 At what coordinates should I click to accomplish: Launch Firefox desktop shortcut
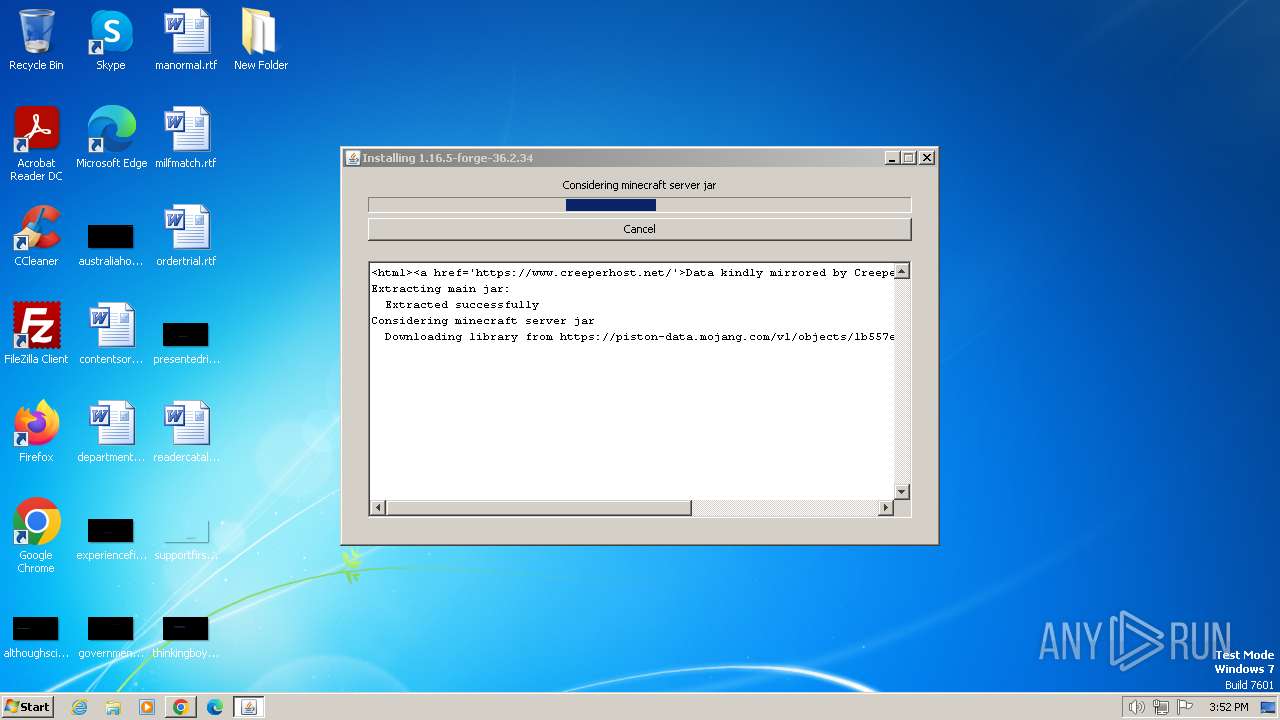(36, 432)
